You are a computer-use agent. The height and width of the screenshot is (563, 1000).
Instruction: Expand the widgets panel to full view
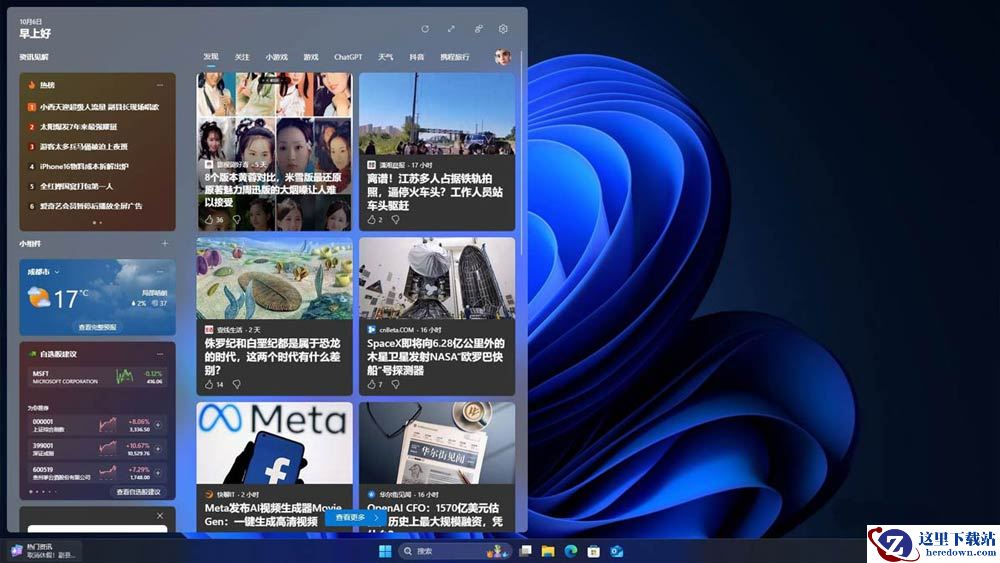click(451, 29)
